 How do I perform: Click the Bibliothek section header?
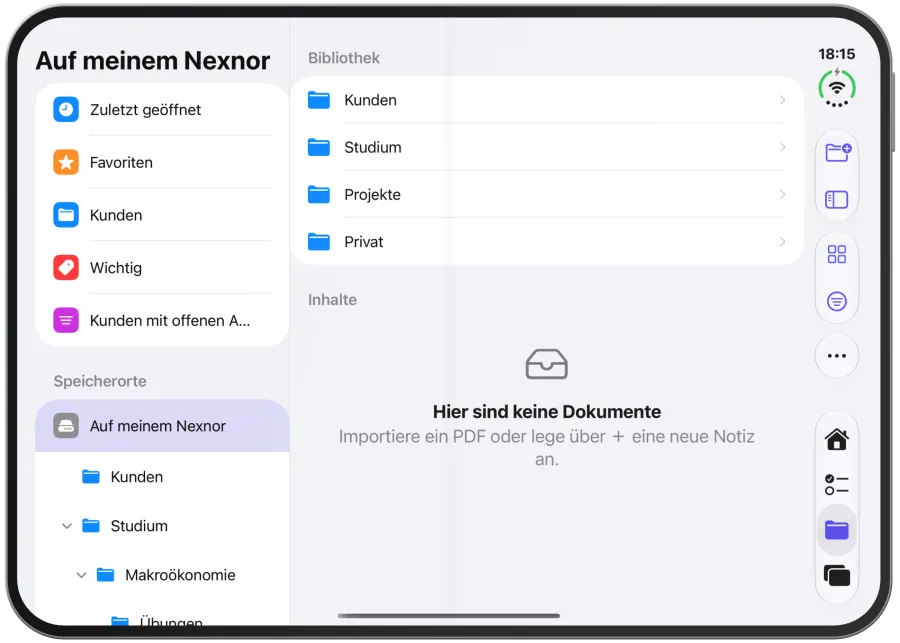(344, 58)
